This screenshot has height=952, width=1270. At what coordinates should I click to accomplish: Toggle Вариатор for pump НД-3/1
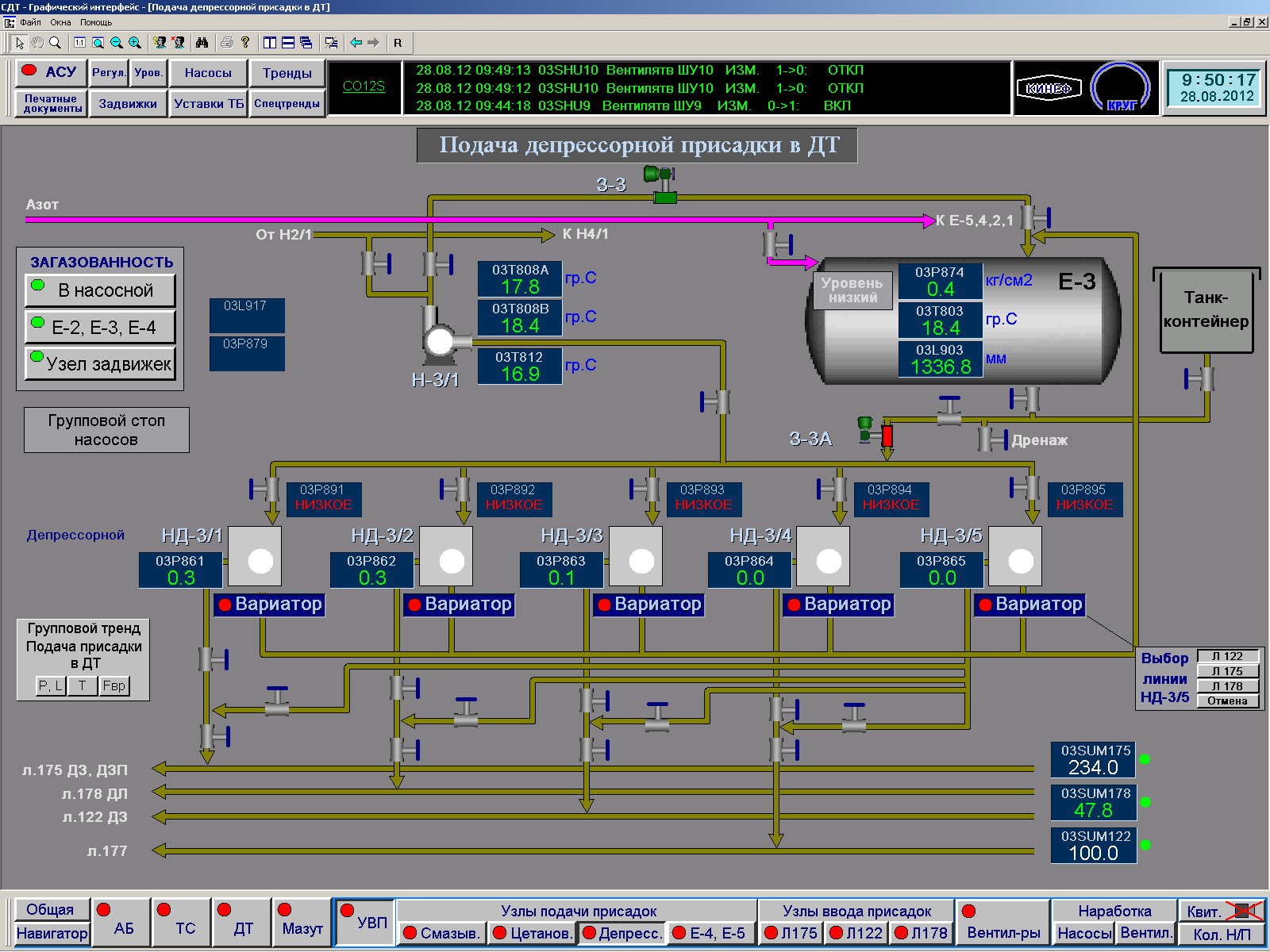(x=270, y=605)
